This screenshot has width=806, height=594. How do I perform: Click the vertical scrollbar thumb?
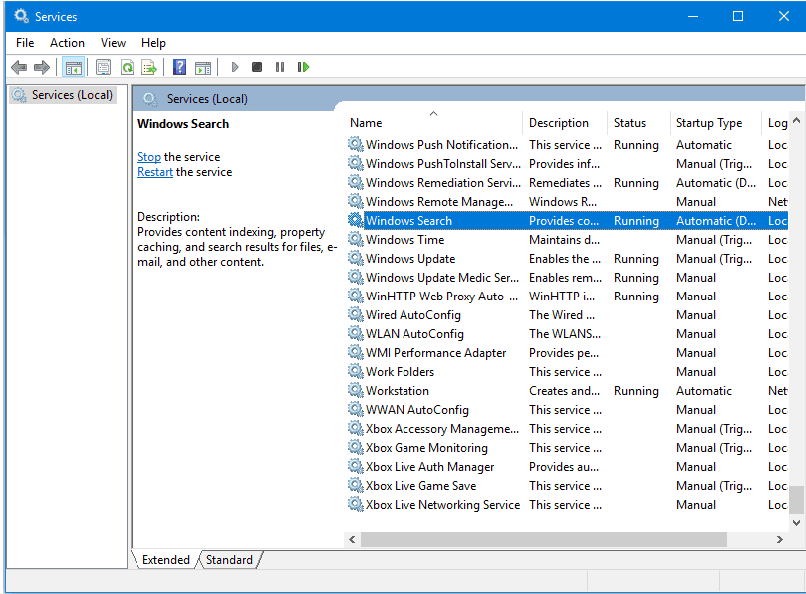pyautogui.click(x=796, y=499)
